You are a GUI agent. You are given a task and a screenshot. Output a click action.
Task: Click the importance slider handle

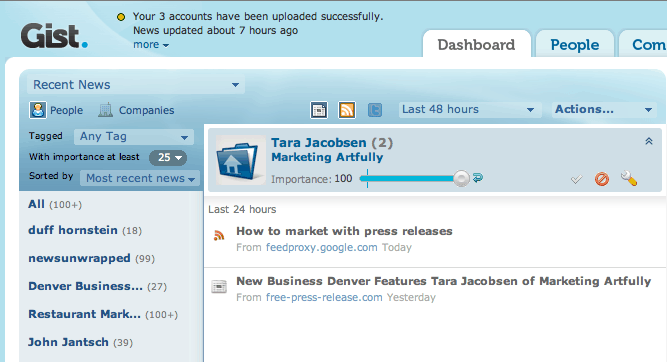(461, 179)
